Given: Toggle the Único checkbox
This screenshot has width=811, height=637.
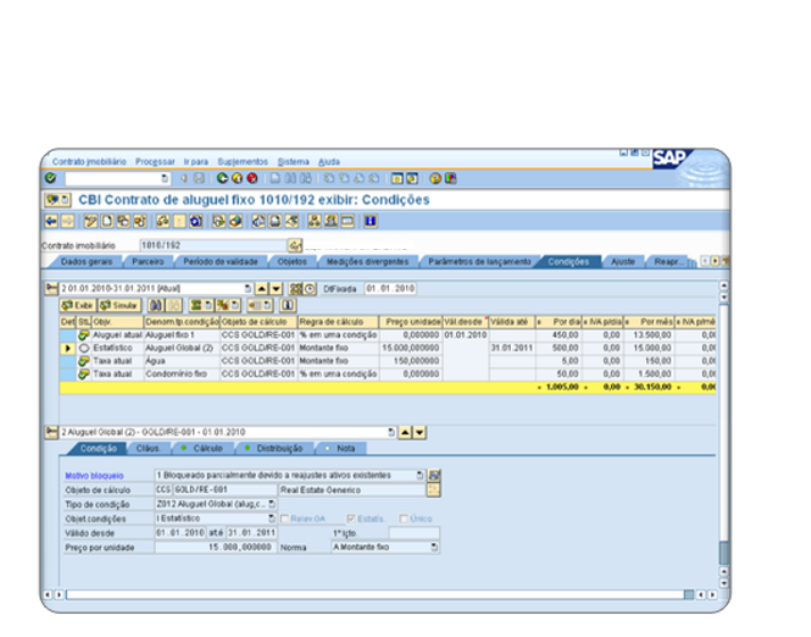Looking at the screenshot, I should point(404,519).
